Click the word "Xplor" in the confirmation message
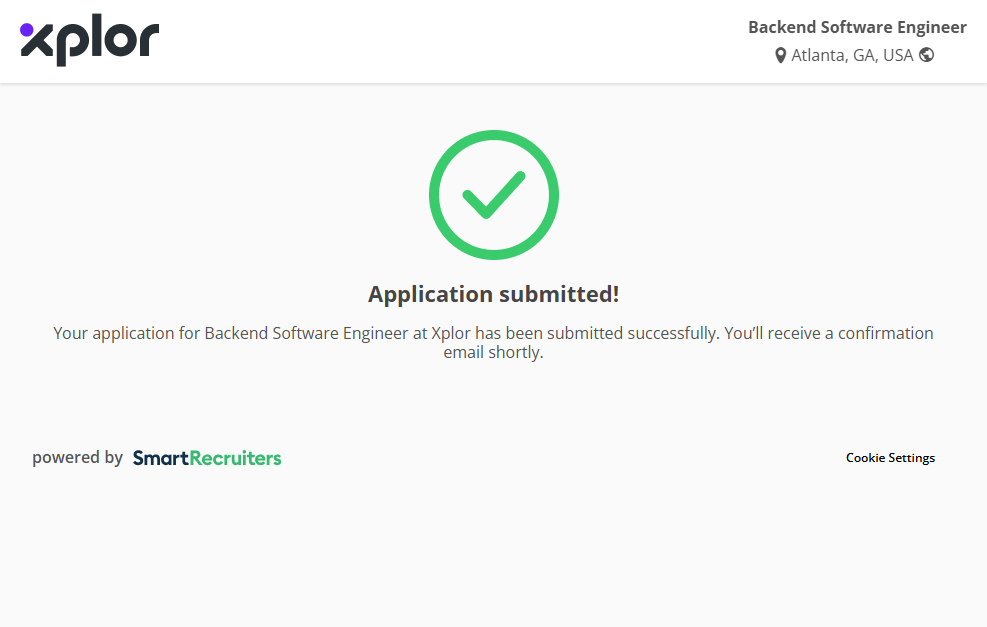Image resolution: width=987 pixels, height=627 pixels. [451, 333]
